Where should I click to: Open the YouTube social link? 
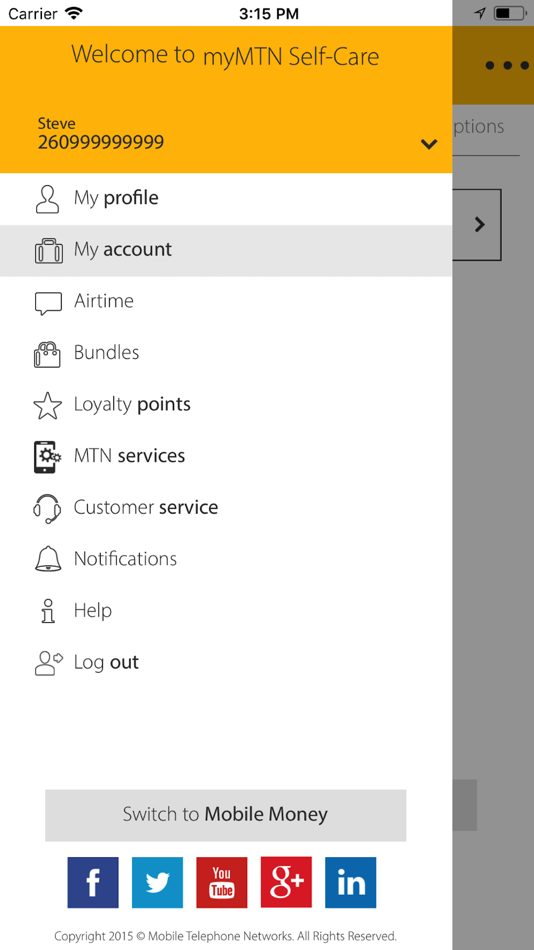[222, 882]
